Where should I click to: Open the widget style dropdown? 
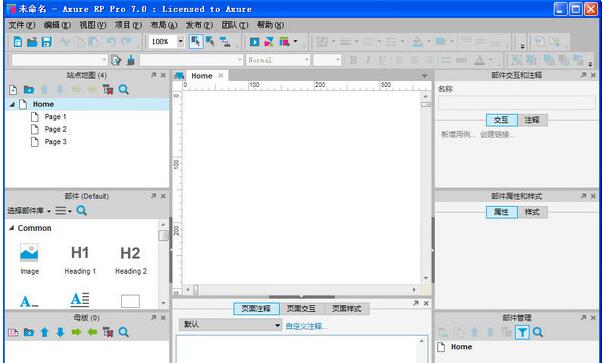104,60
